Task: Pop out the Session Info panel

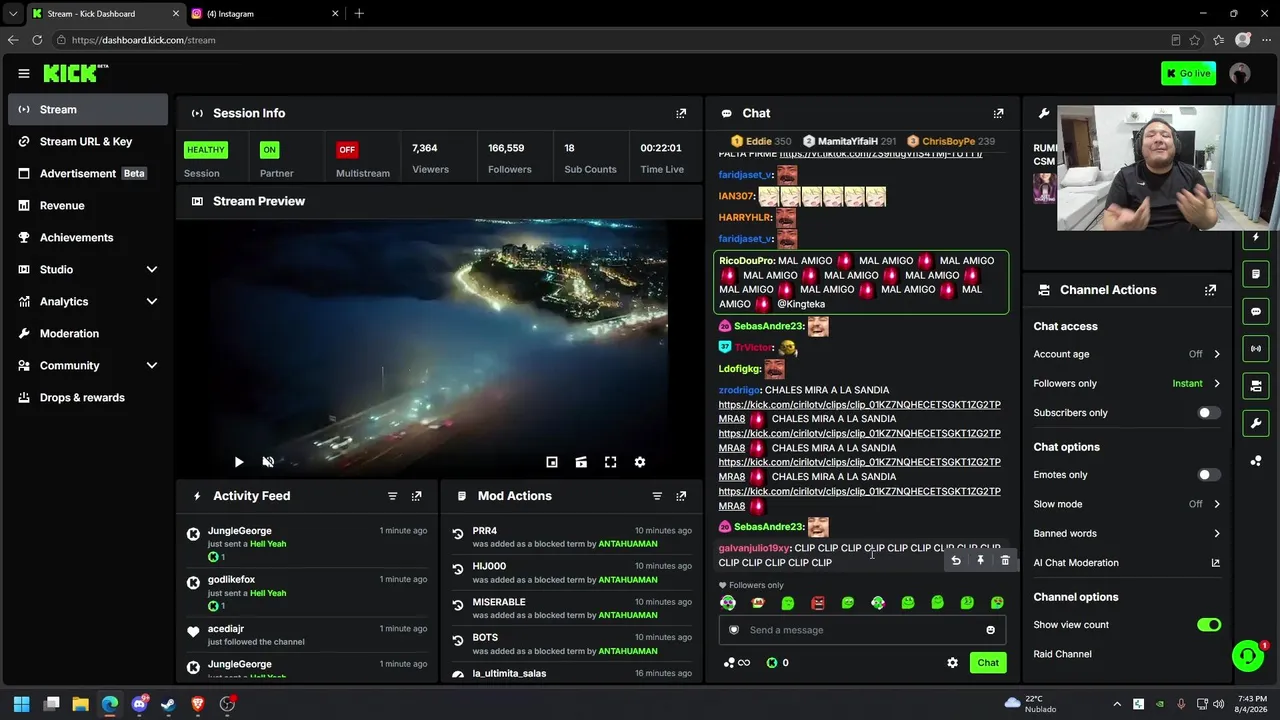Action: click(x=681, y=113)
